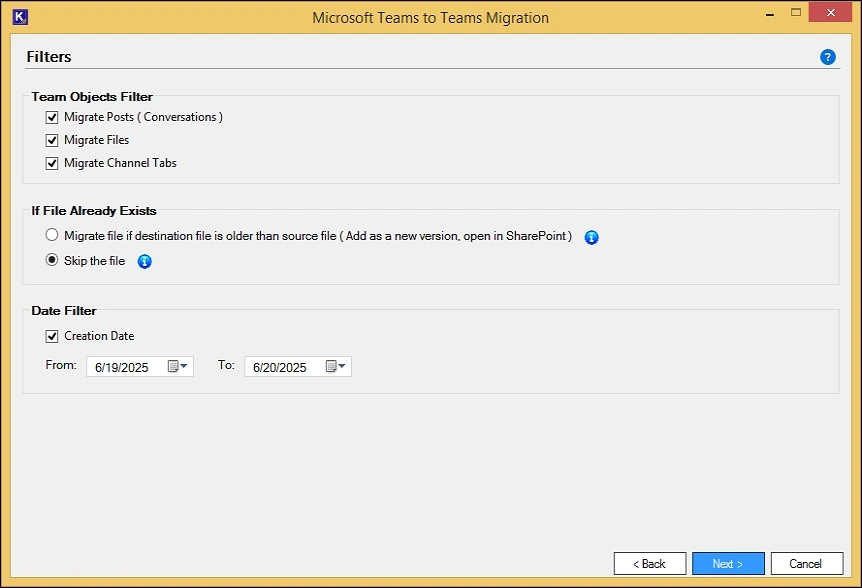Screen dimensions: 862x588
Task: Open the To date calendar dropdown
Action: [x=335, y=367]
